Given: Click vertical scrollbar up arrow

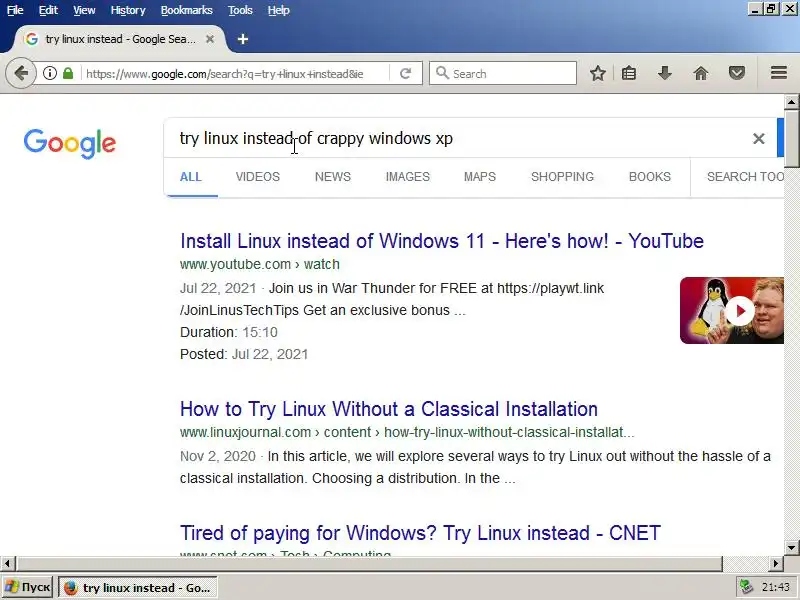Looking at the screenshot, I should click(x=791, y=102).
